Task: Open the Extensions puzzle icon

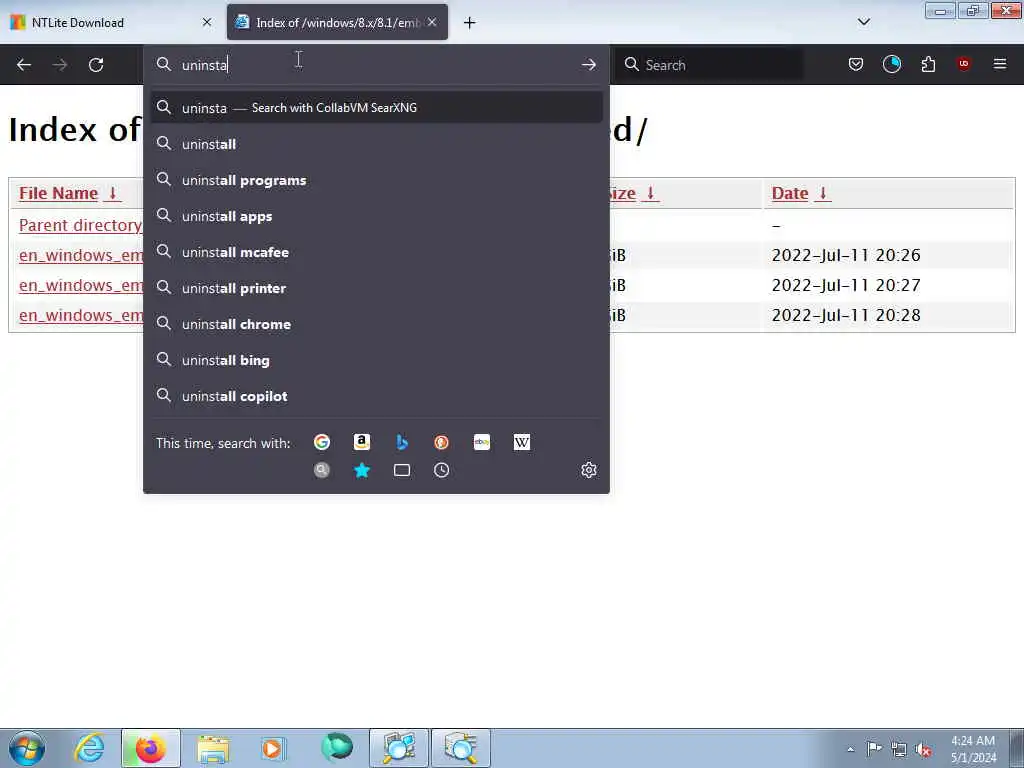Action: [928, 64]
